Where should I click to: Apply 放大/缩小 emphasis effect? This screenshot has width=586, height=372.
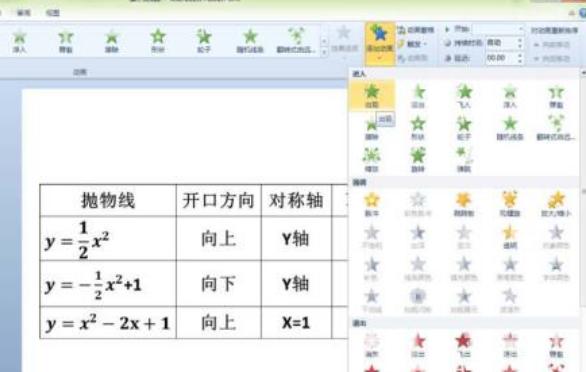[x=556, y=205]
